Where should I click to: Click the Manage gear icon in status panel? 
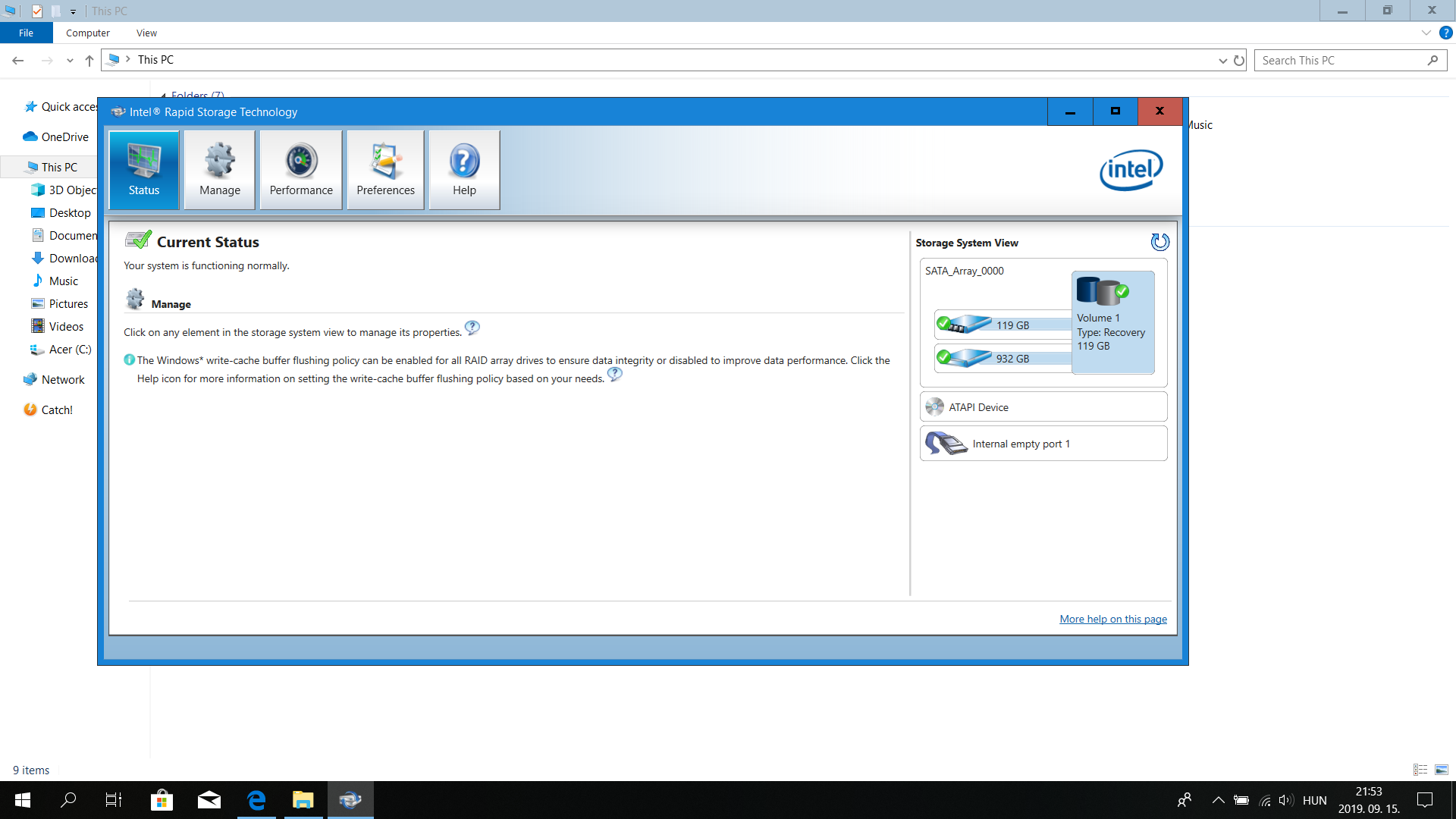click(x=135, y=300)
